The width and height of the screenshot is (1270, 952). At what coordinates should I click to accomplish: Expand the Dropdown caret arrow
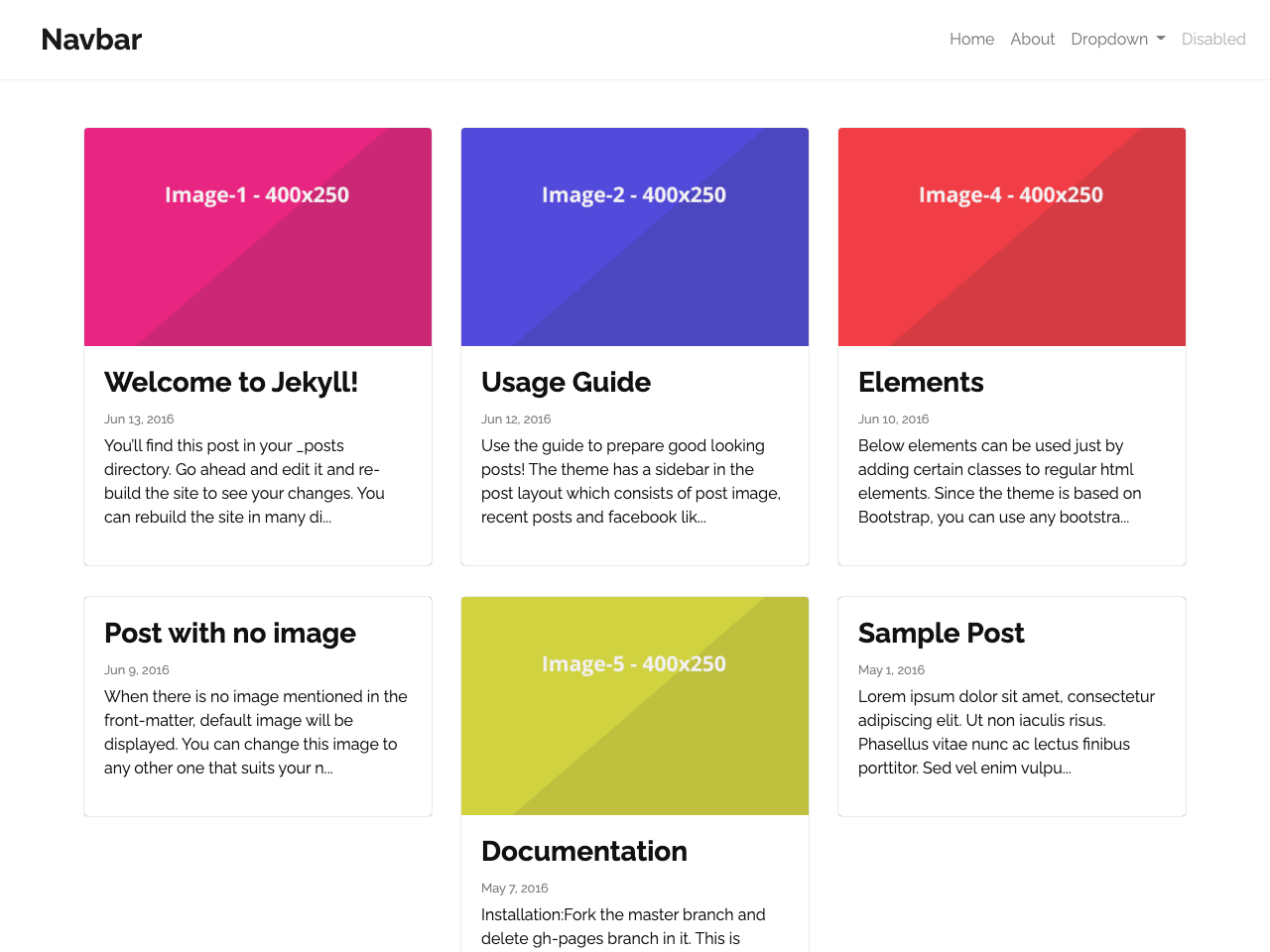(1161, 39)
